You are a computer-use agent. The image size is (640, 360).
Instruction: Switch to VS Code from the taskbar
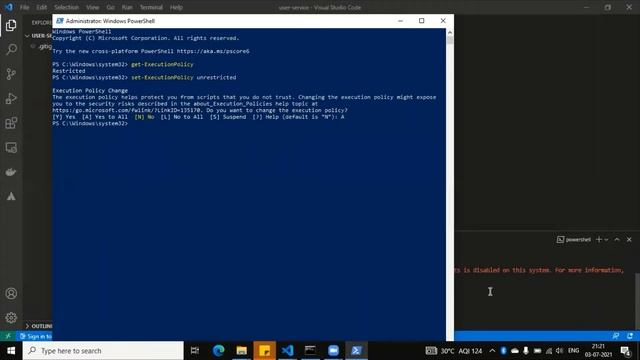point(287,351)
